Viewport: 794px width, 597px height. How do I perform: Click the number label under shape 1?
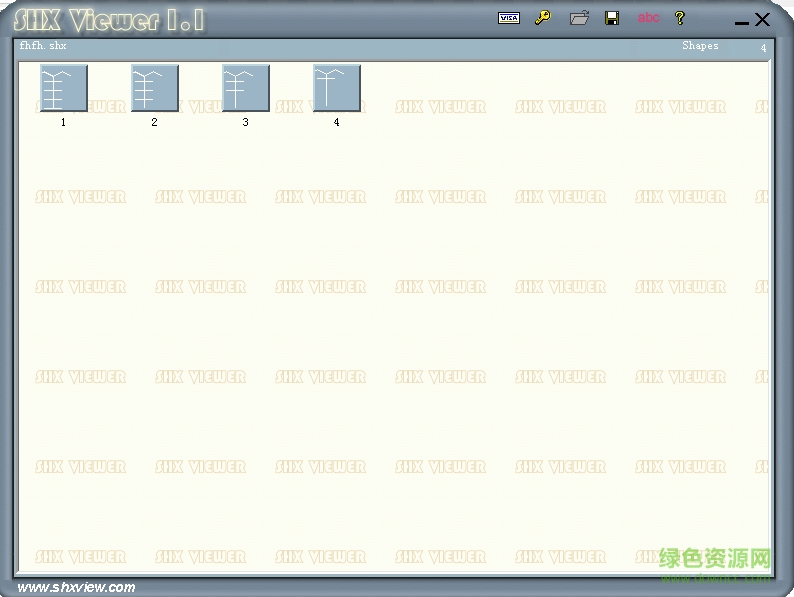64,122
